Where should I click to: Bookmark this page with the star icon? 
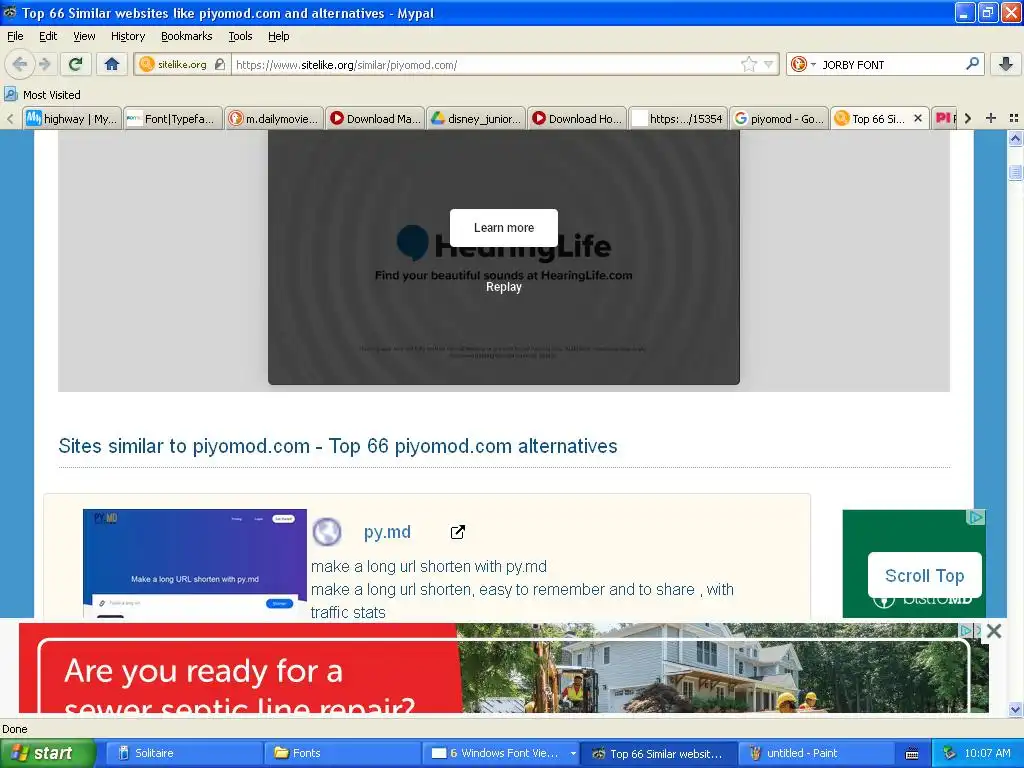point(748,64)
